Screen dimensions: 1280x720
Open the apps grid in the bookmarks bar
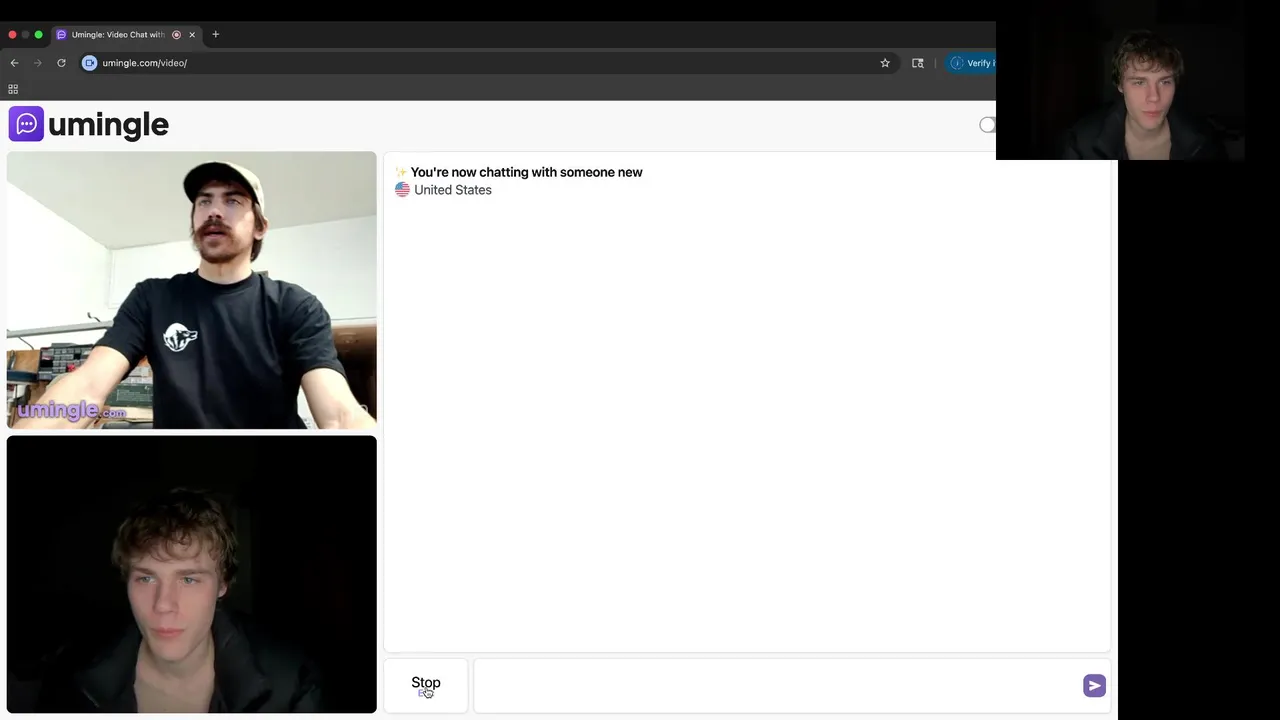point(13,89)
